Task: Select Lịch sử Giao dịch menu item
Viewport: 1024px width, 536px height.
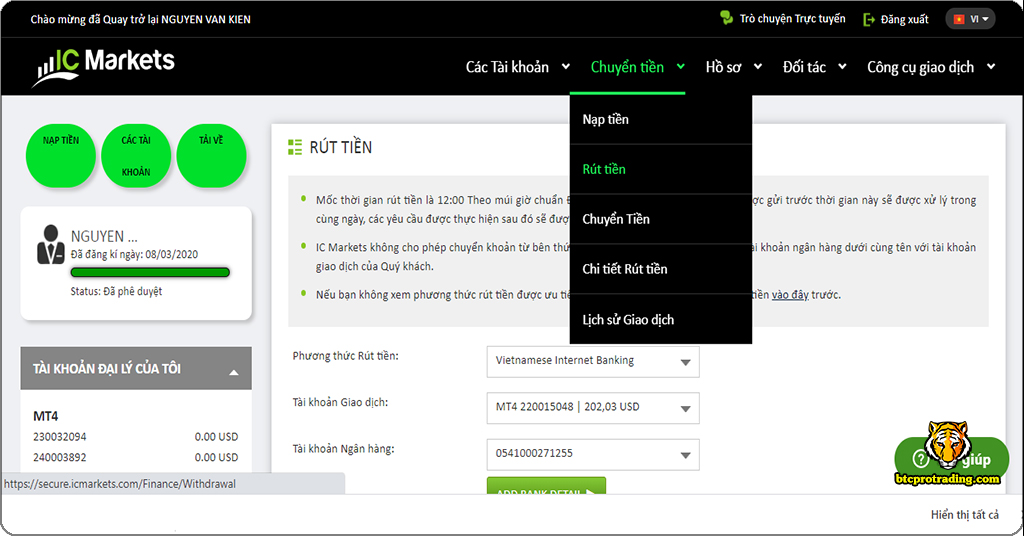Action: [628, 320]
